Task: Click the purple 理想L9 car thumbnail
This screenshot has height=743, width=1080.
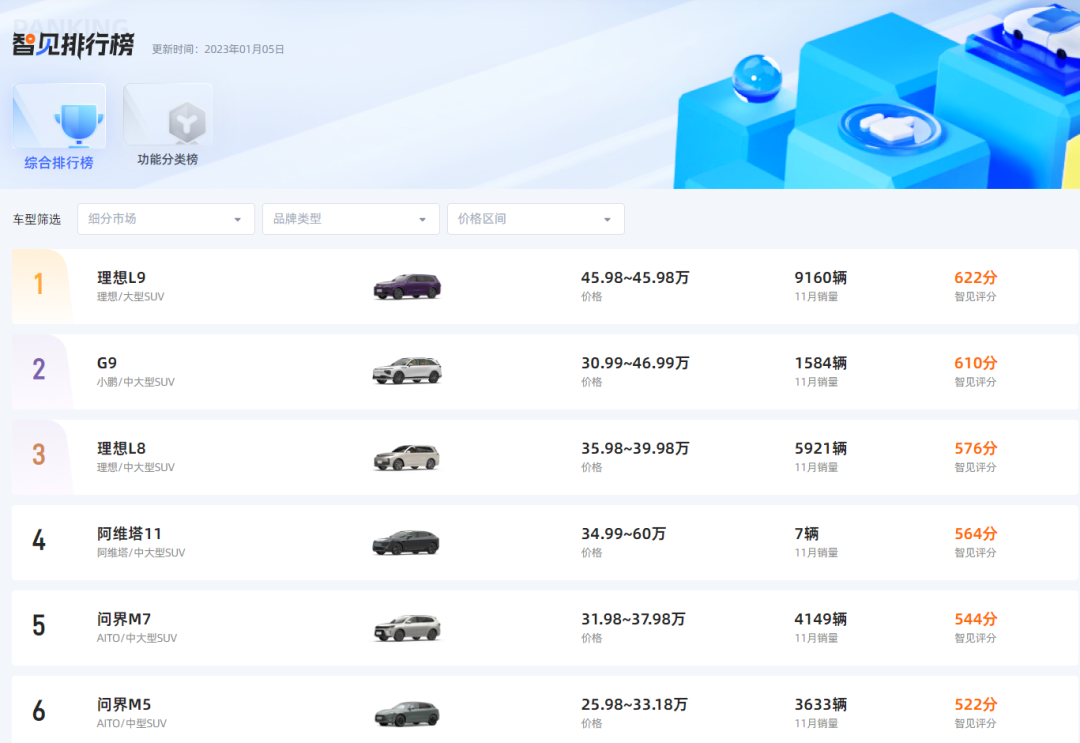Action: 407,286
